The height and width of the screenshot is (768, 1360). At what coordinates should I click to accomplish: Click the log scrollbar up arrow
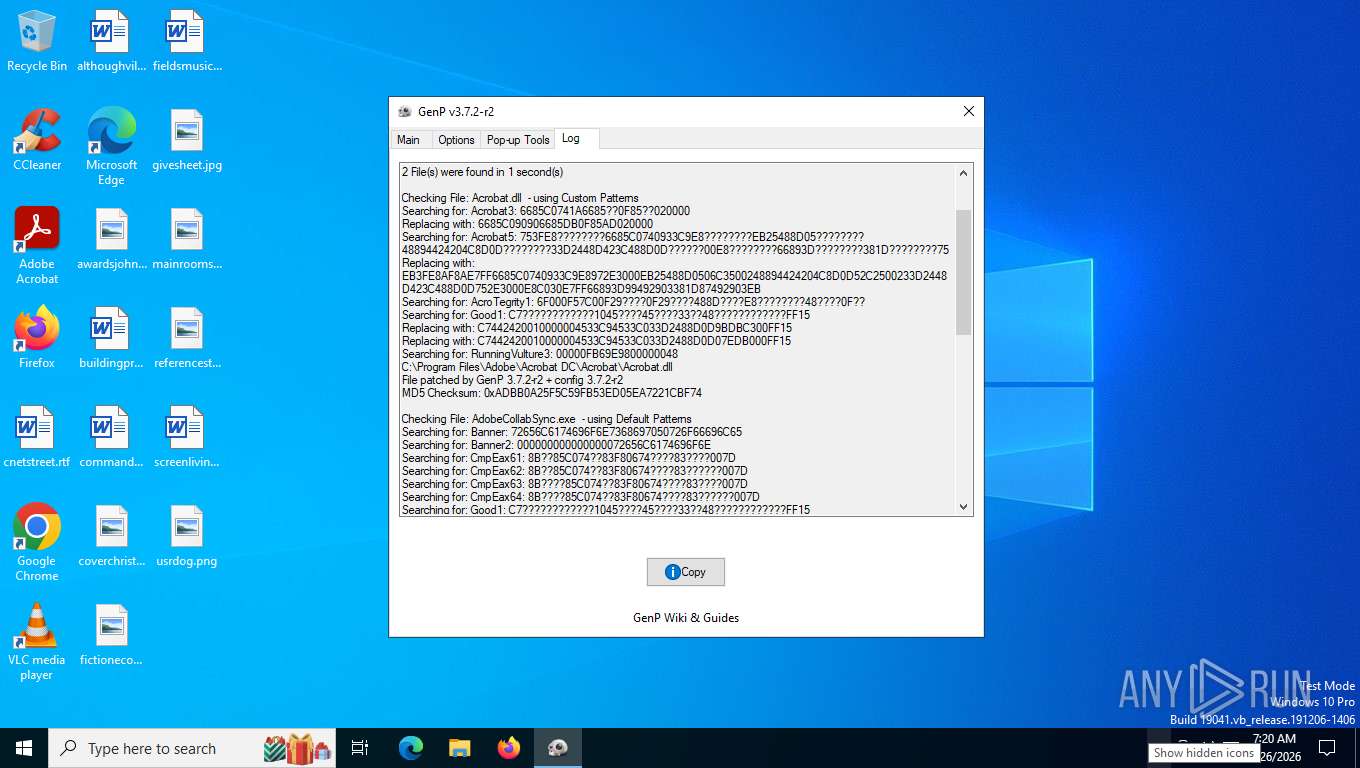click(x=964, y=173)
